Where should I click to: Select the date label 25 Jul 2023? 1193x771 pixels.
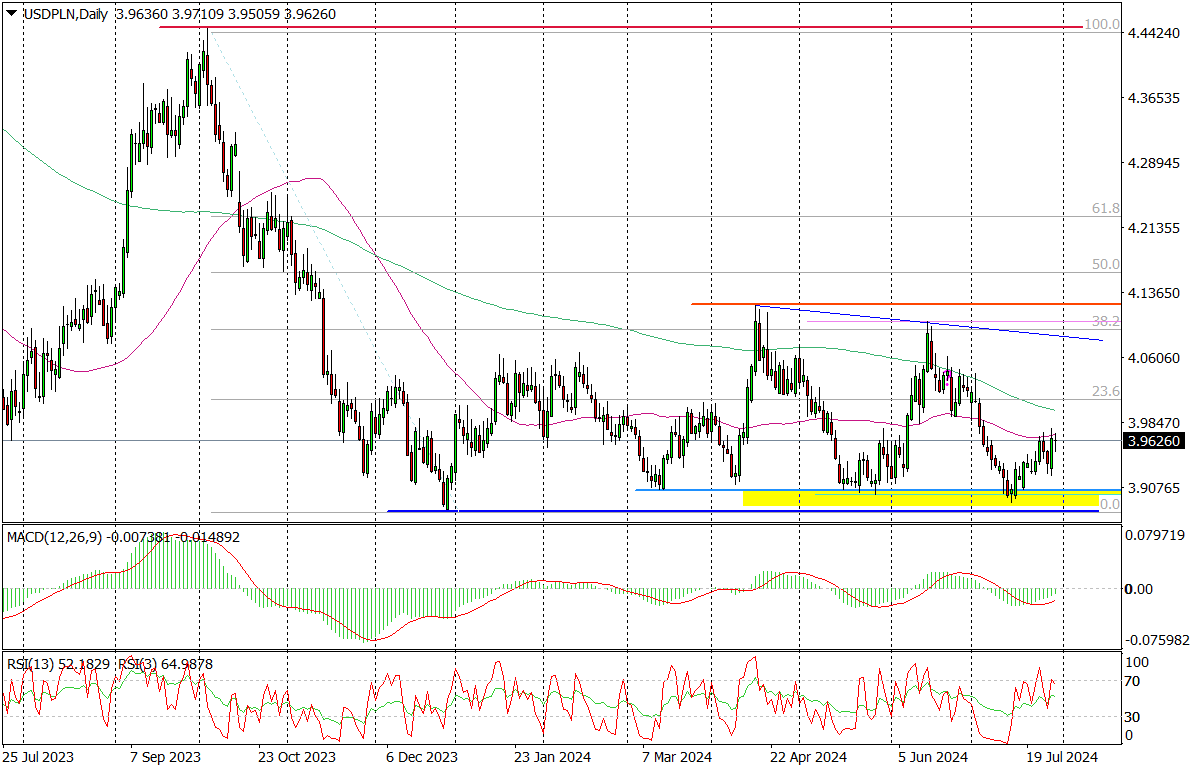[x=38, y=757]
